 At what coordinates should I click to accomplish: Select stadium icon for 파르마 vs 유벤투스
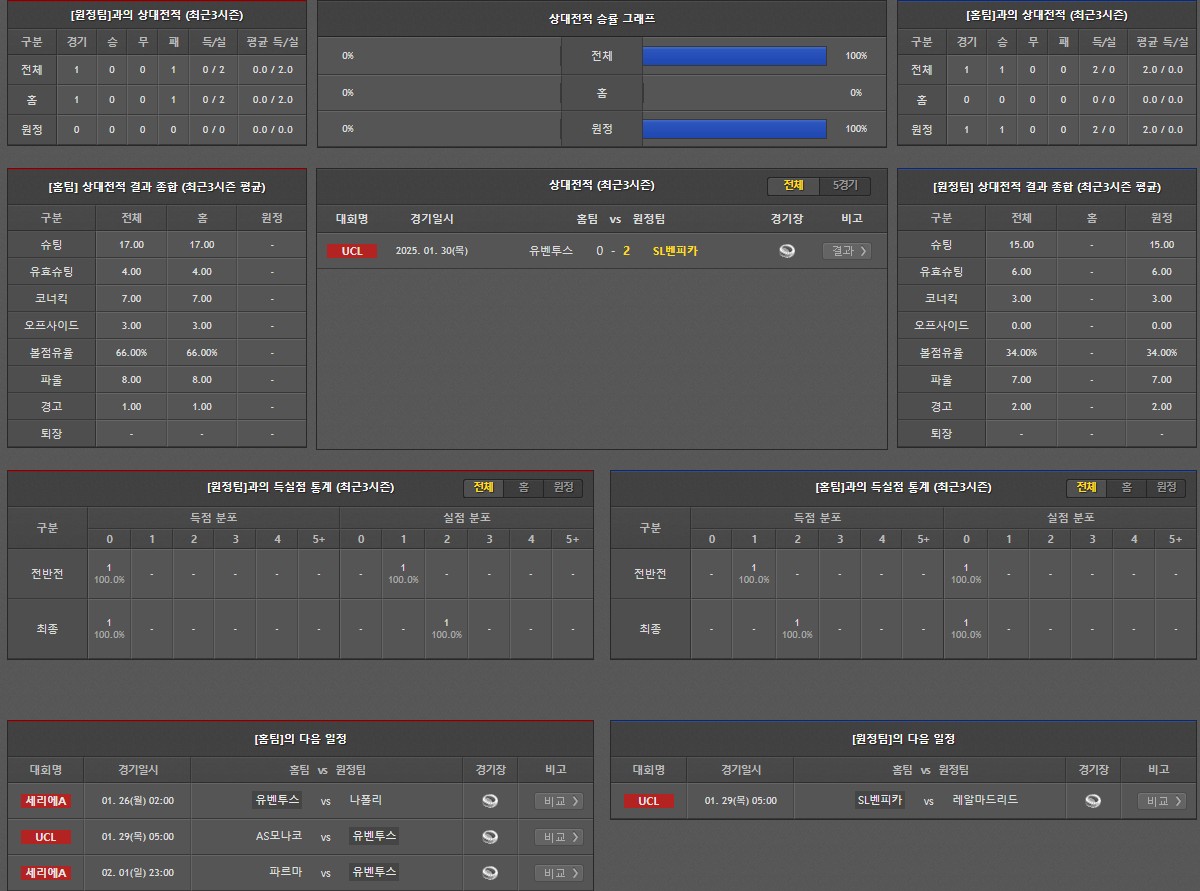pos(490,873)
